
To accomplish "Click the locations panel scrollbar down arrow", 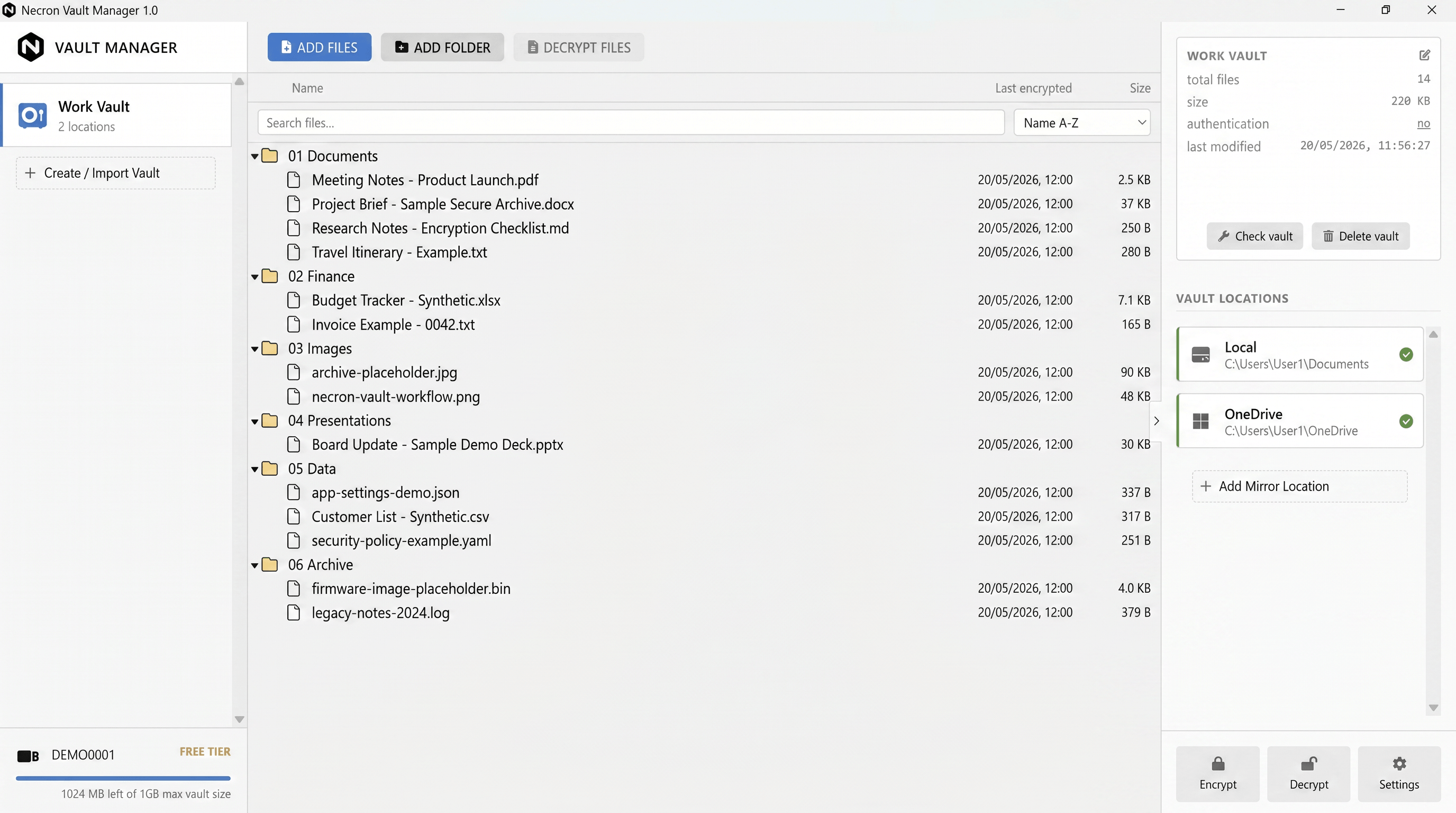I will pos(1433,708).
